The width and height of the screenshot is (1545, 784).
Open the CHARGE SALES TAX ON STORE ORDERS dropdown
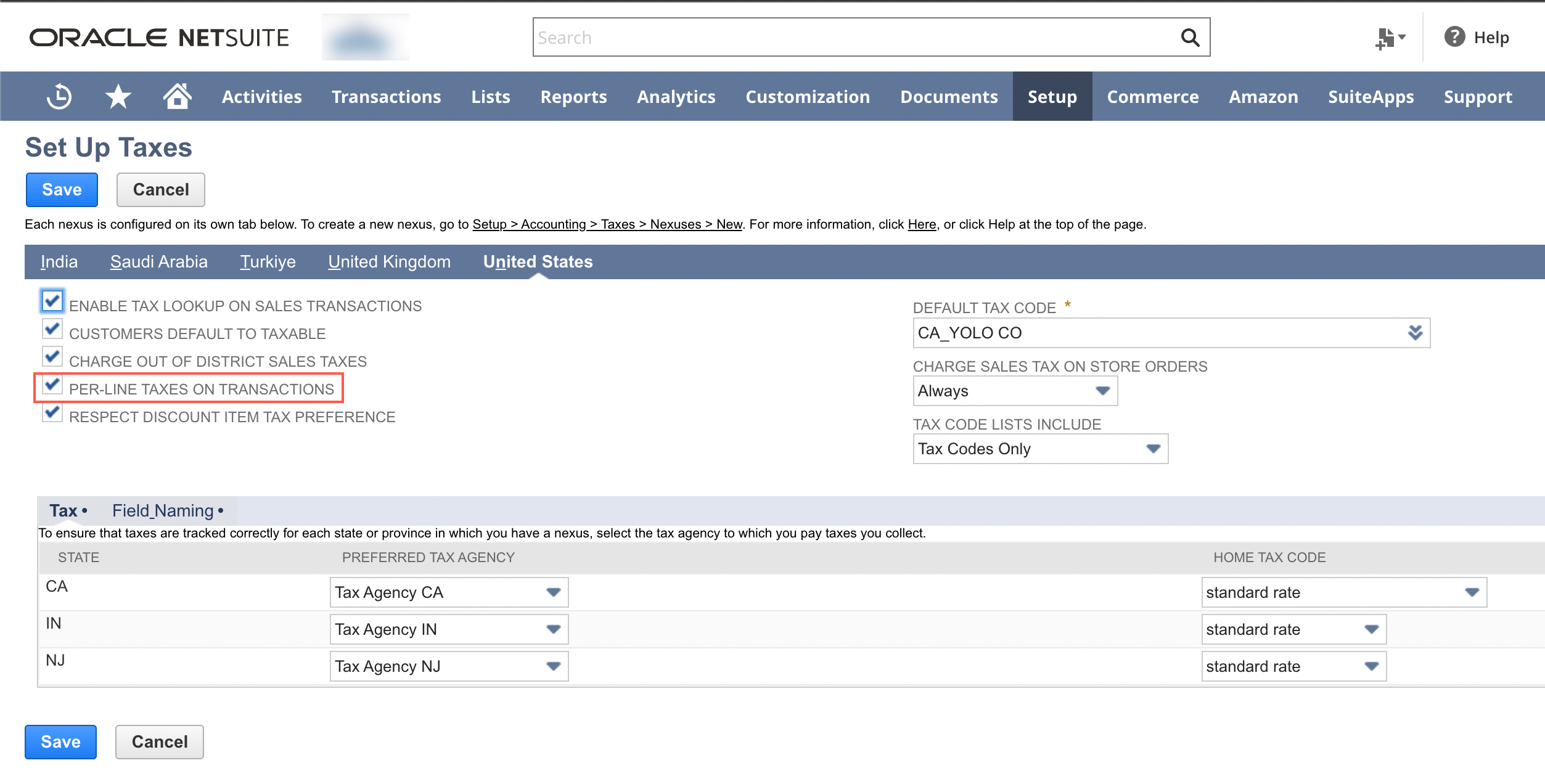pos(1103,390)
